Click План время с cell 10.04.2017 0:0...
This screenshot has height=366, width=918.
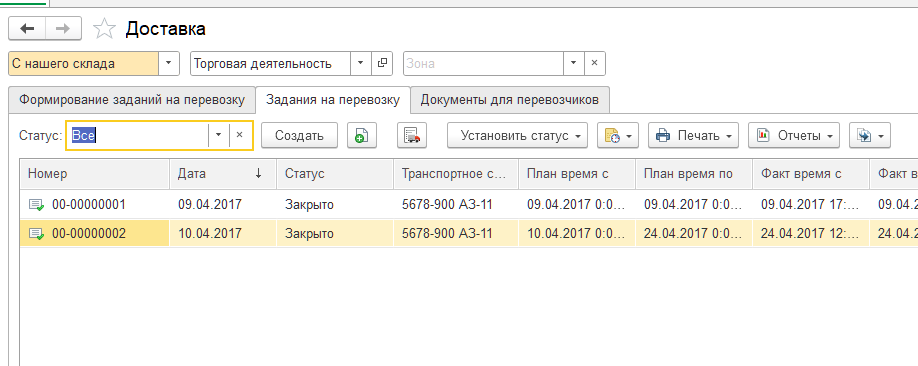click(577, 234)
